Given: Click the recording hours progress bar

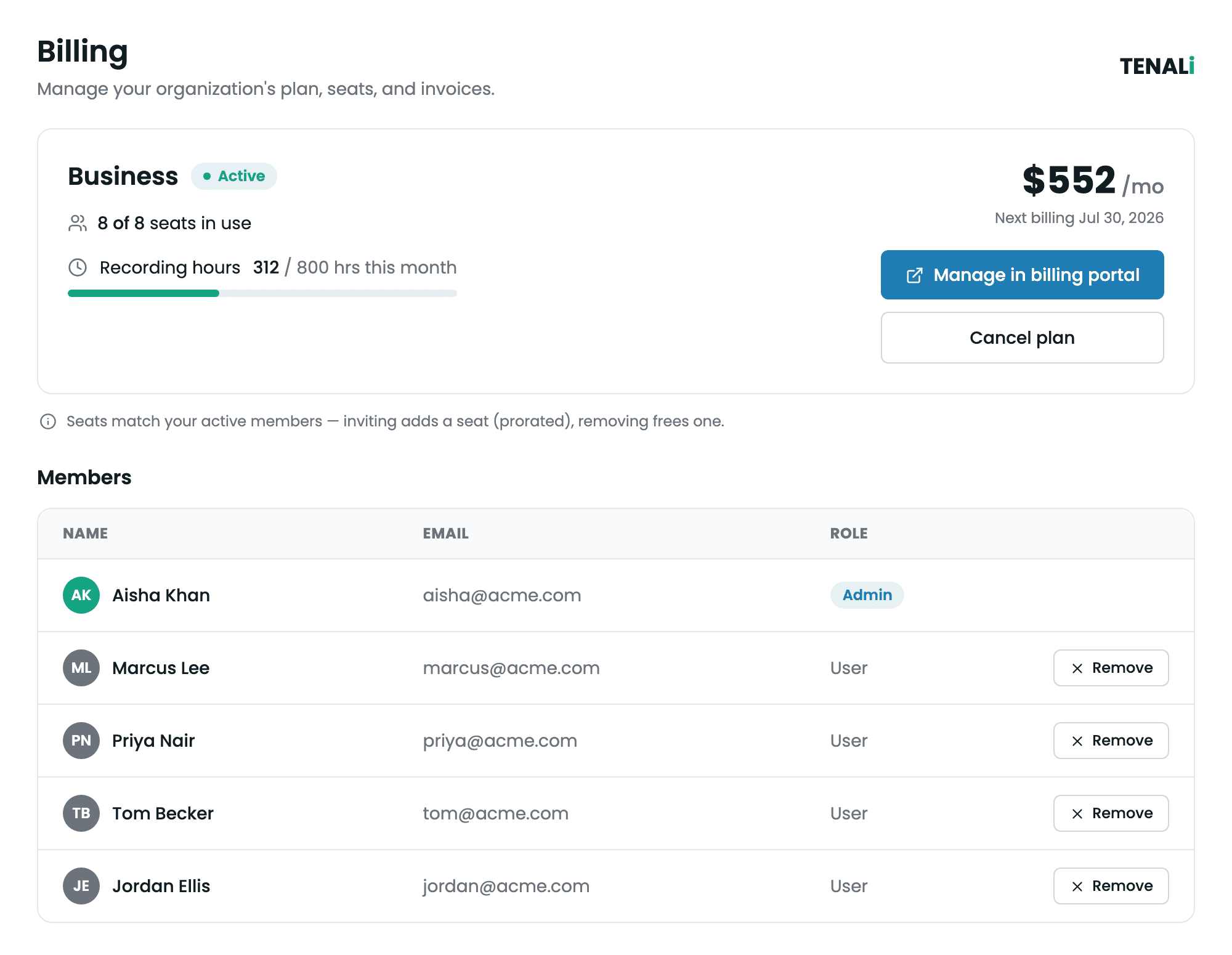Looking at the screenshot, I should [262, 293].
